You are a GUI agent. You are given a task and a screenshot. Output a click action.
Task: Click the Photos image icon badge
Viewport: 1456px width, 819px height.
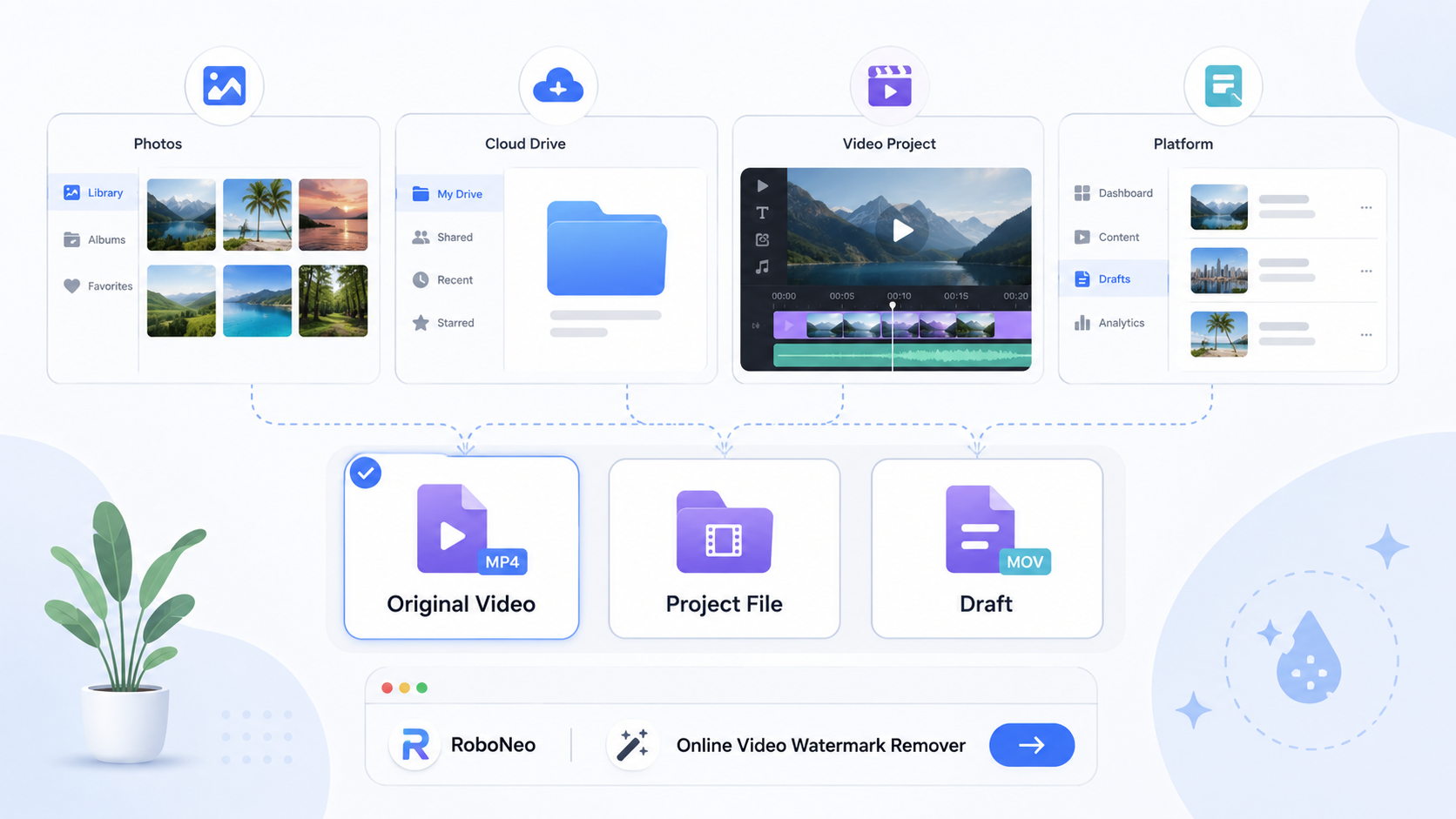pyautogui.click(x=225, y=86)
